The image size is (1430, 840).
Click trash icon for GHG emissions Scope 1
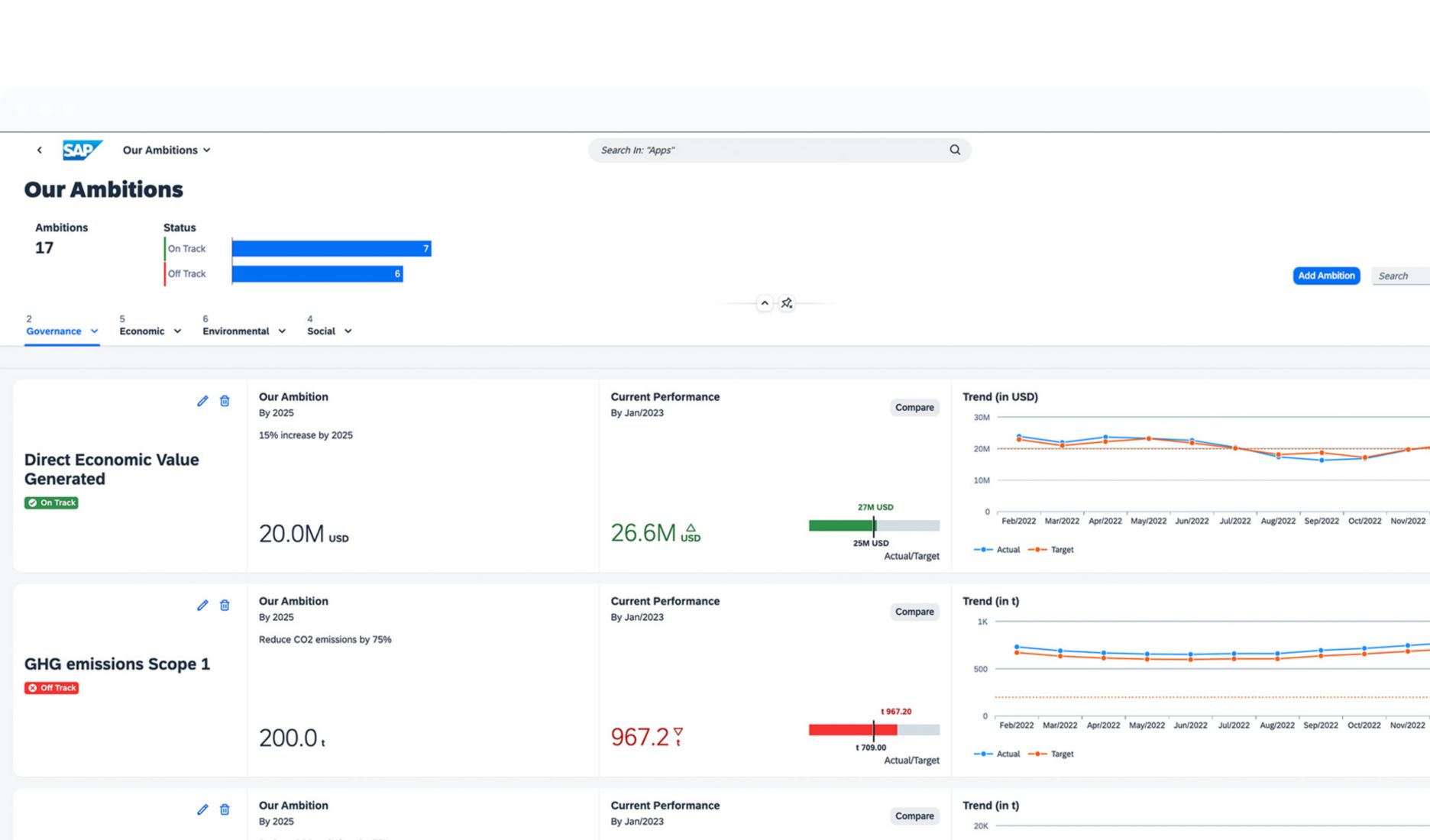(x=225, y=606)
